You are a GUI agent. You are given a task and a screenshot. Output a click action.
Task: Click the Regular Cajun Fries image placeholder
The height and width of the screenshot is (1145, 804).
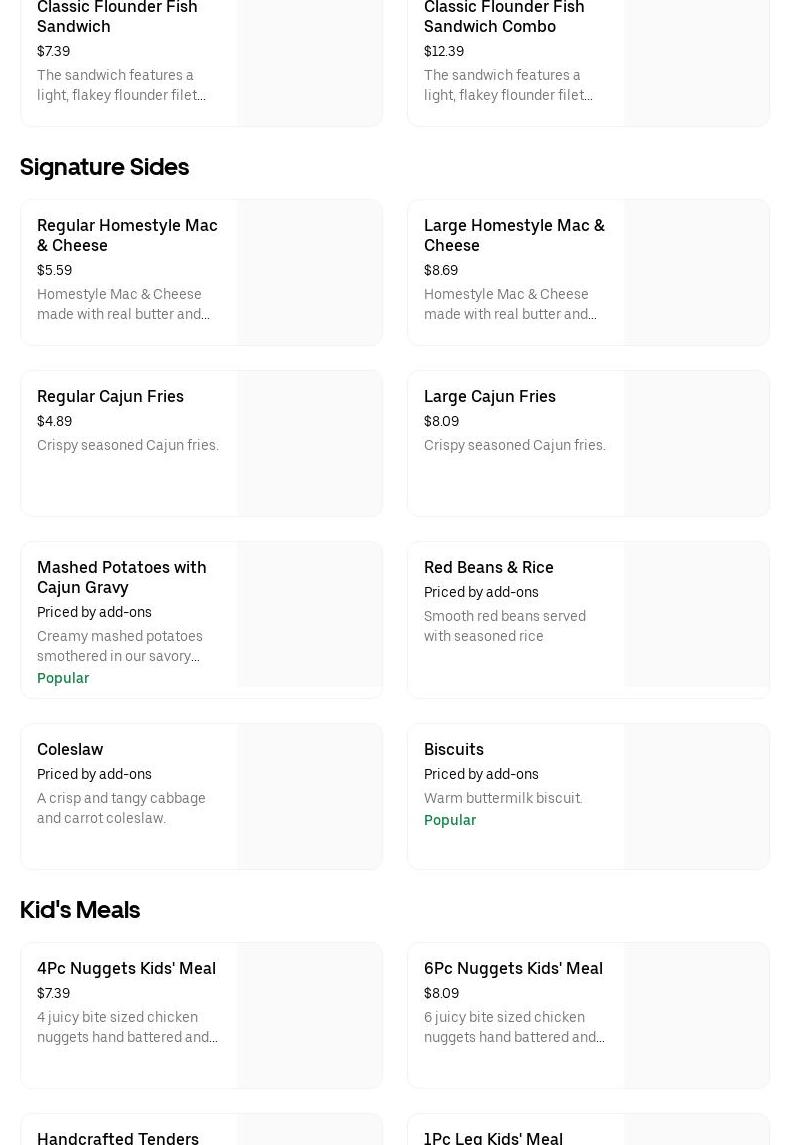point(310,443)
